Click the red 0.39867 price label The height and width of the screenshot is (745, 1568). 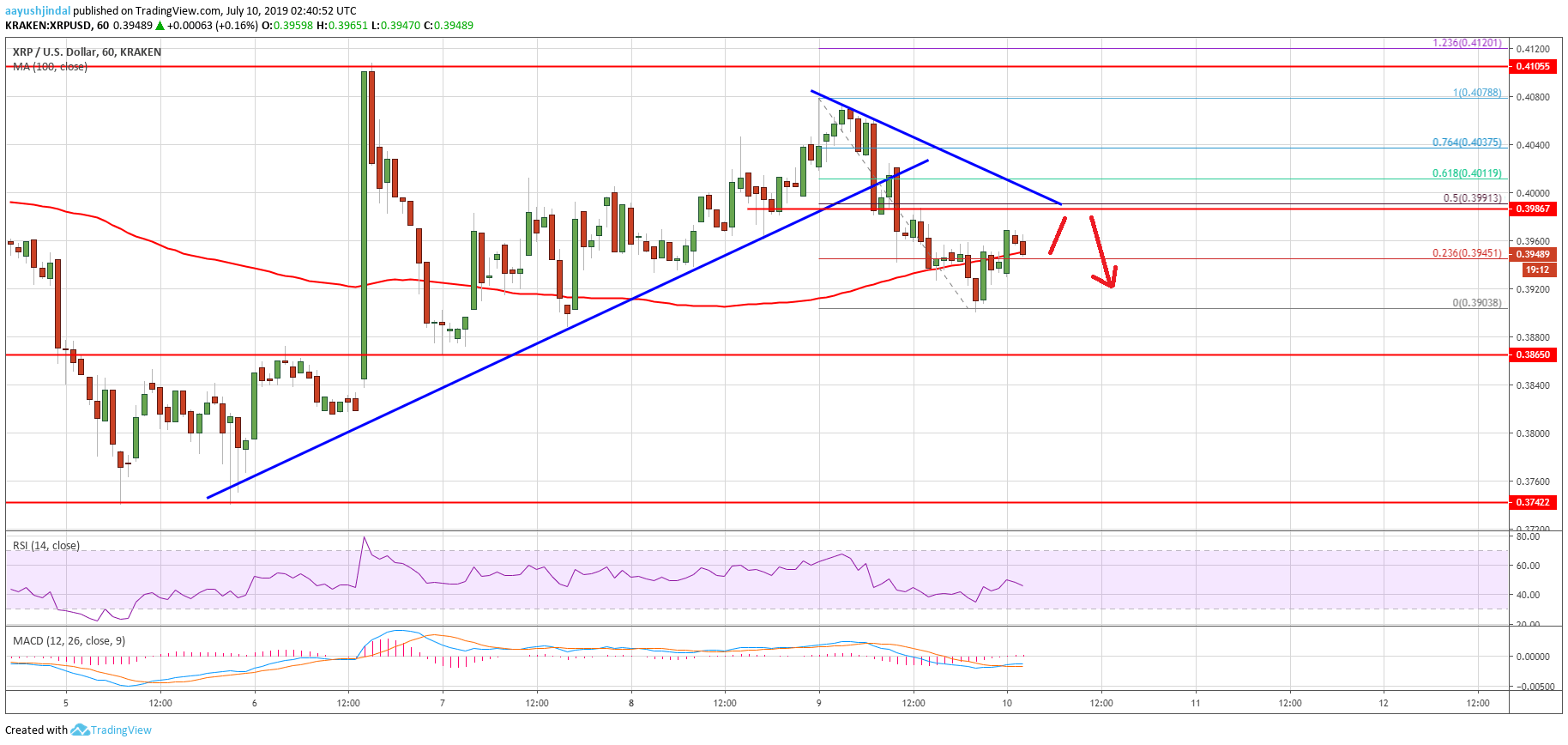coord(1534,209)
